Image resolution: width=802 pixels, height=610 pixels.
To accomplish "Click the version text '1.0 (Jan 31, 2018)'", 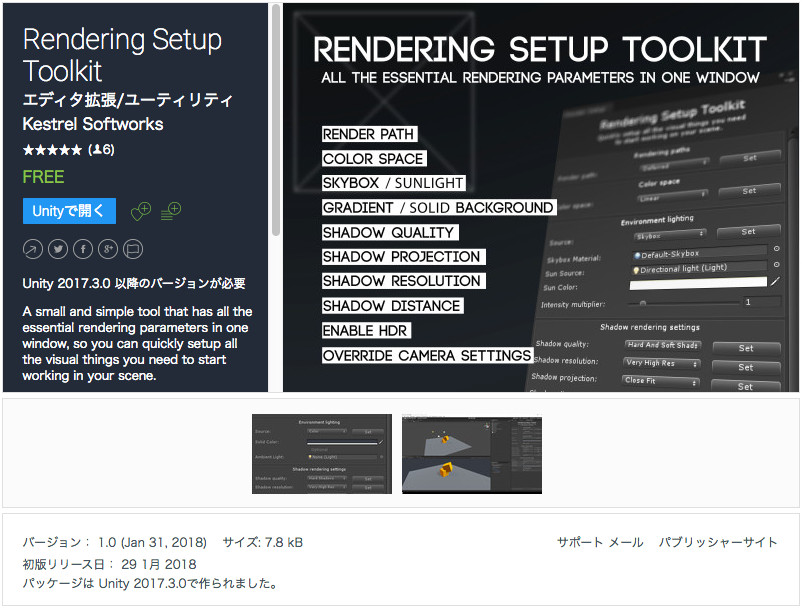I will 152,543.
